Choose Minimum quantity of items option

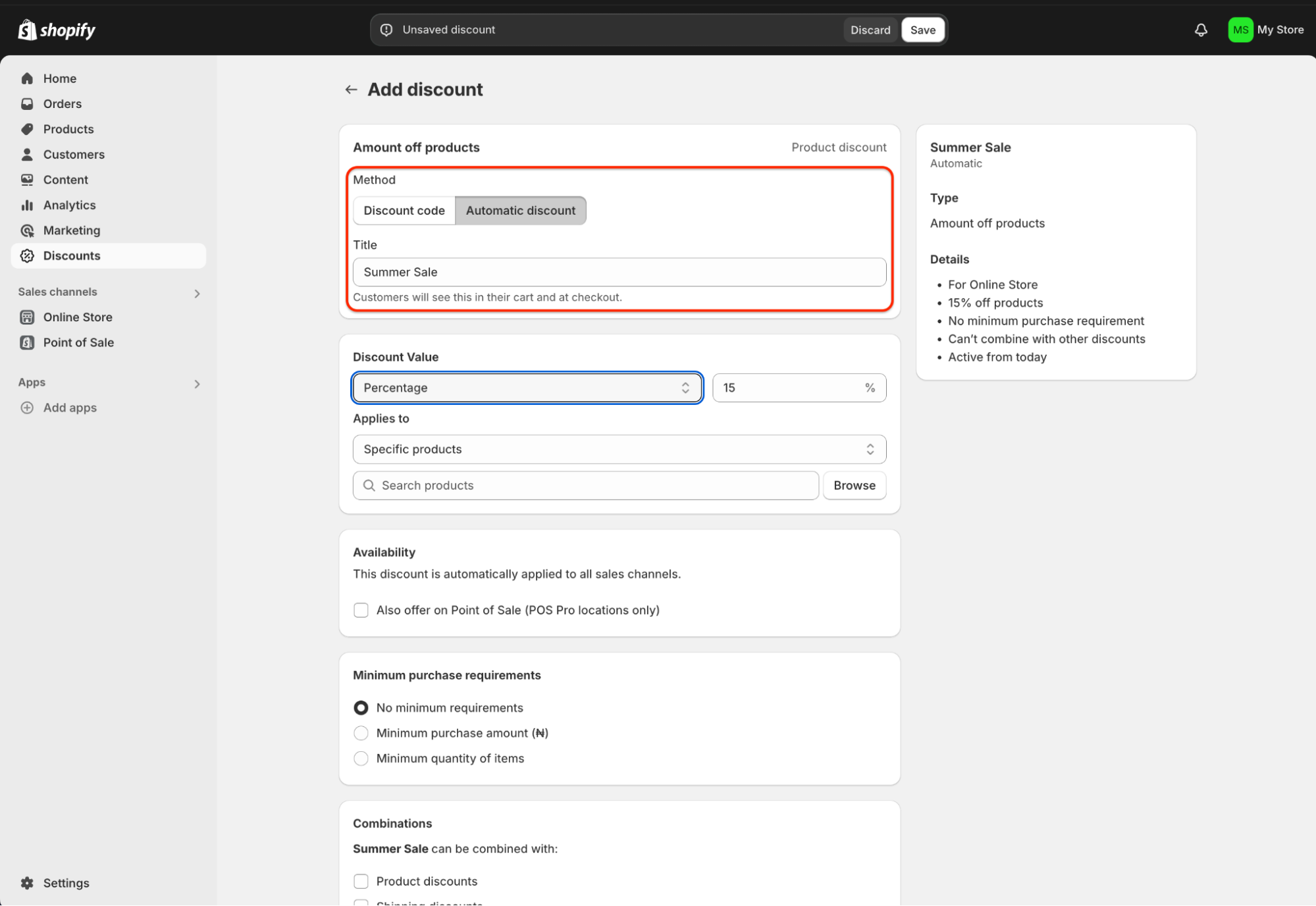tap(361, 759)
